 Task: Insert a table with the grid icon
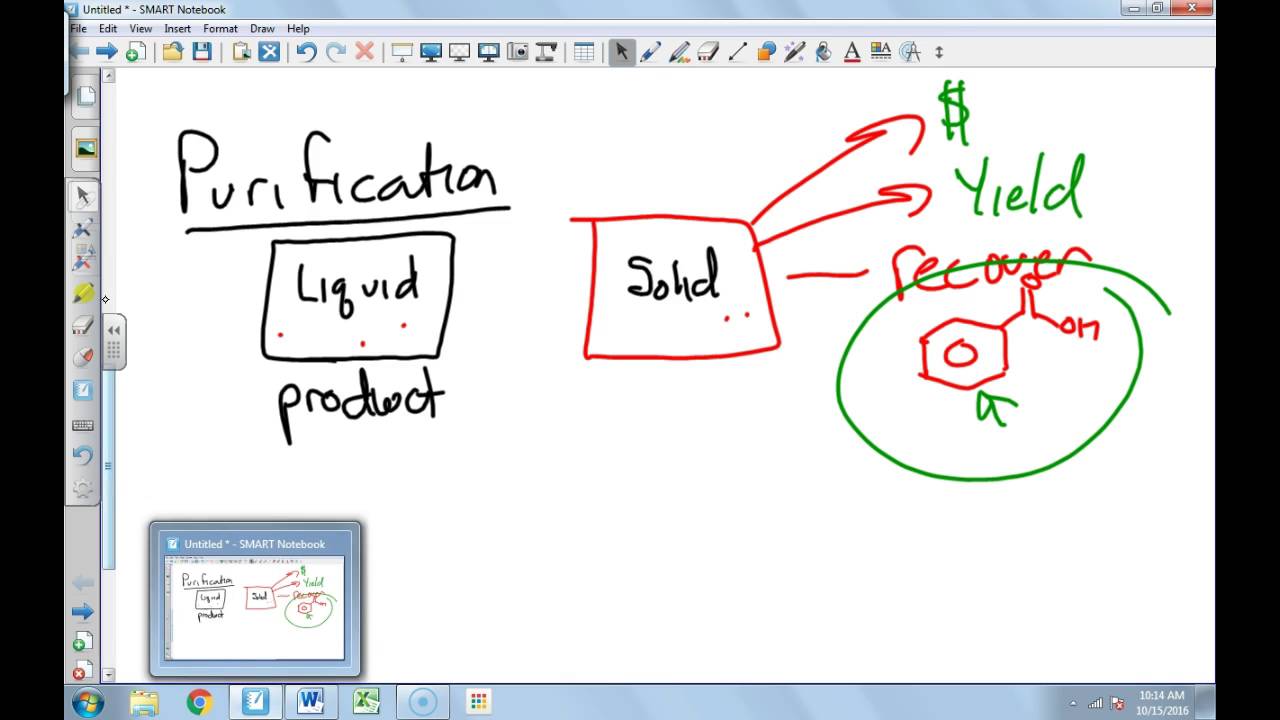click(x=584, y=52)
